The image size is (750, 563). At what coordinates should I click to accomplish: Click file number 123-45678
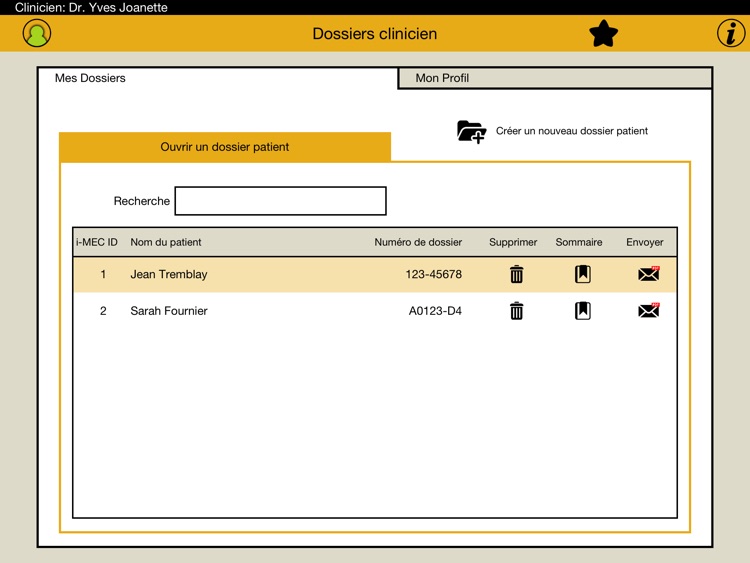pyautogui.click(x=433, y=274)
